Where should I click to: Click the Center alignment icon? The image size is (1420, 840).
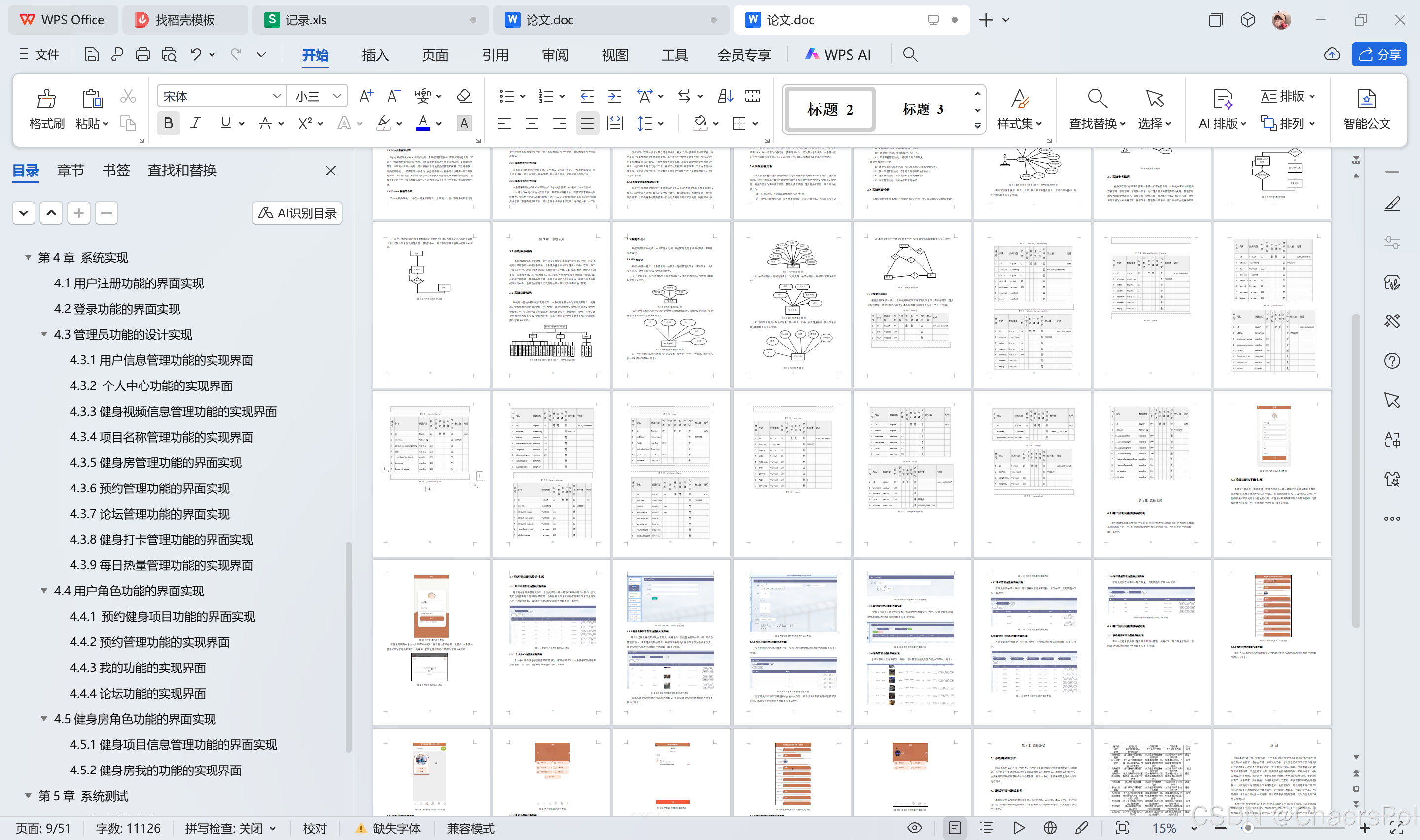[532, 123]
